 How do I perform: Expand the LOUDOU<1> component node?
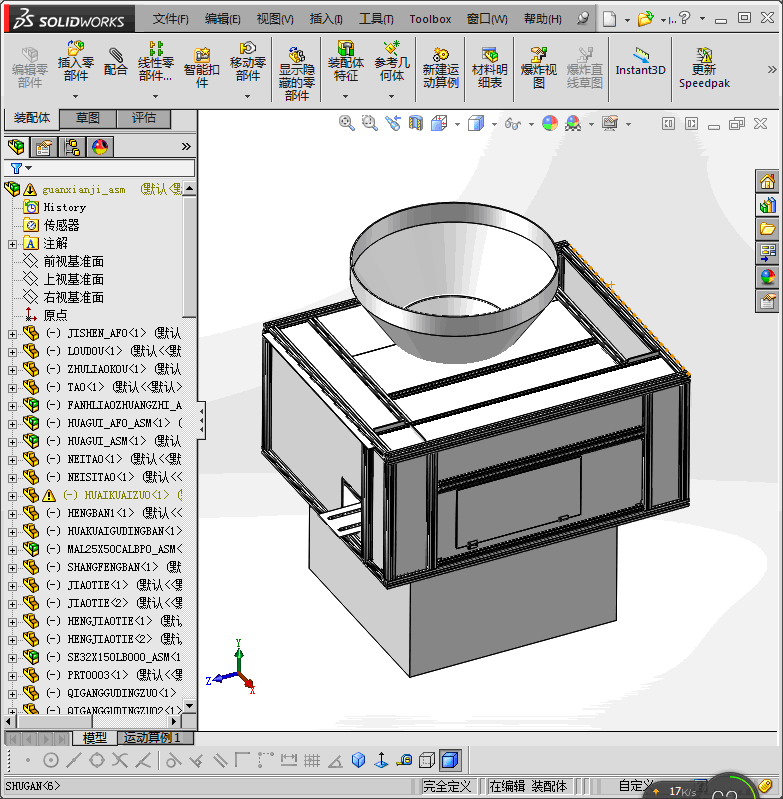12,352
